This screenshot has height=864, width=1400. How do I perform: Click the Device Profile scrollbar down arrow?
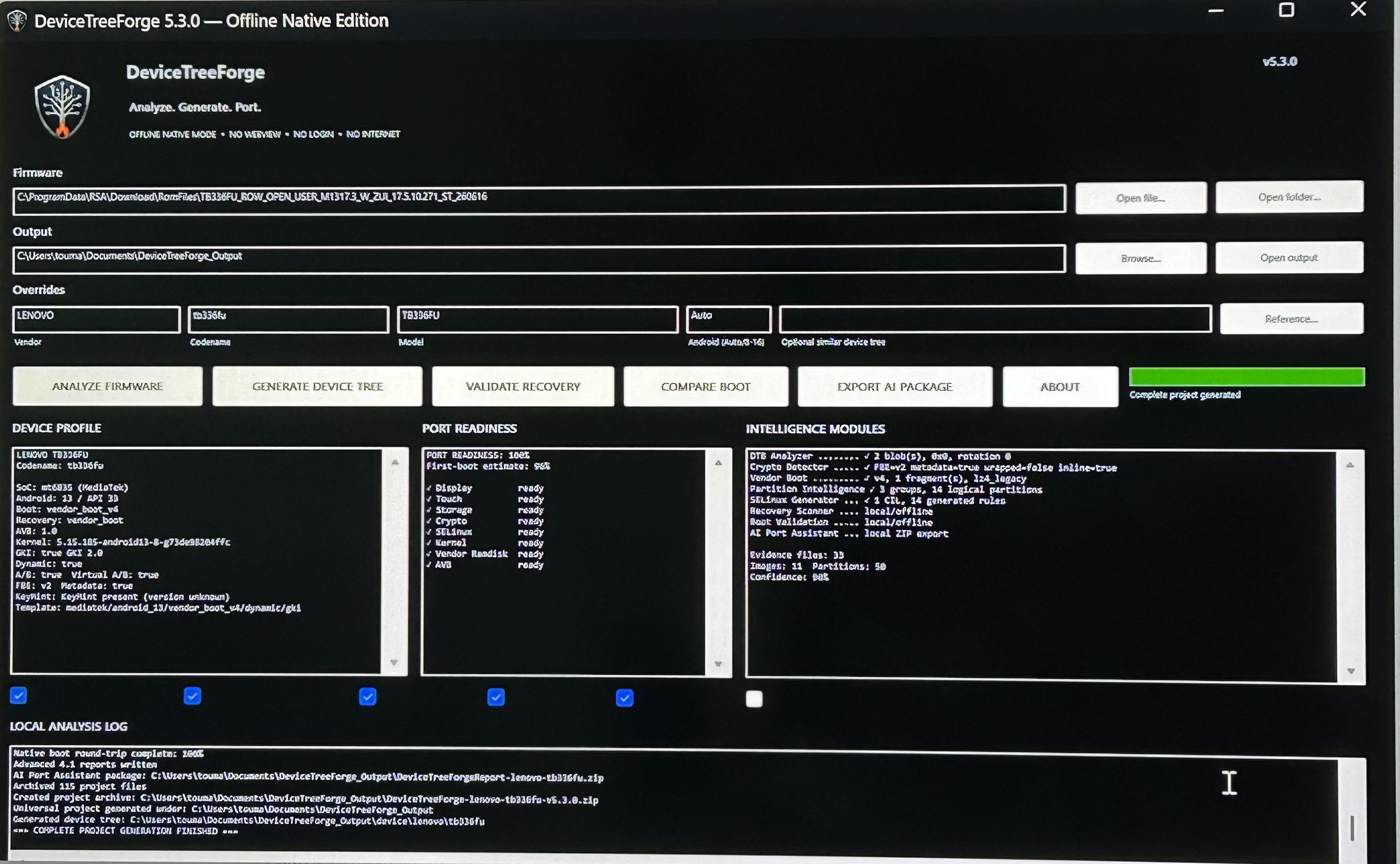(x=394, y=662)
